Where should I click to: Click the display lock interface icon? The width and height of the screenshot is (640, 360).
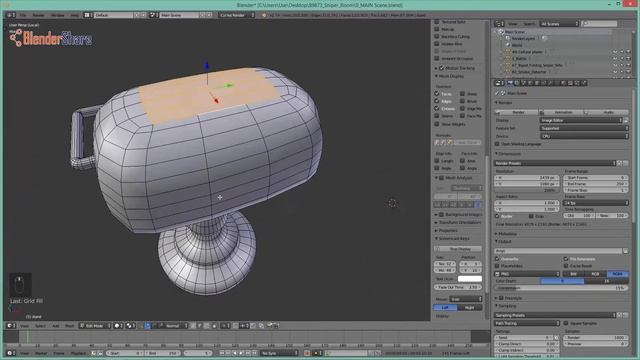[626, 120]
